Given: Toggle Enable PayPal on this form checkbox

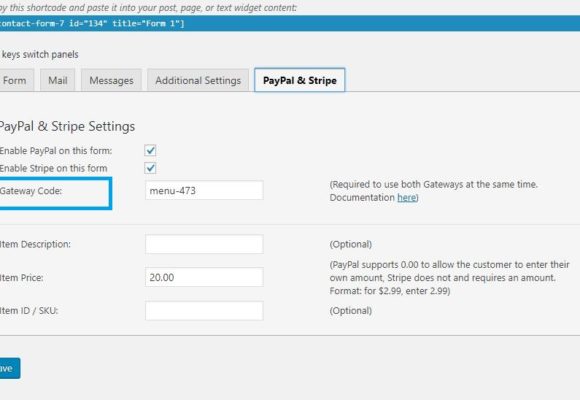Looking at the screenshot, I should pyautogui.click(x=150, y=151).
